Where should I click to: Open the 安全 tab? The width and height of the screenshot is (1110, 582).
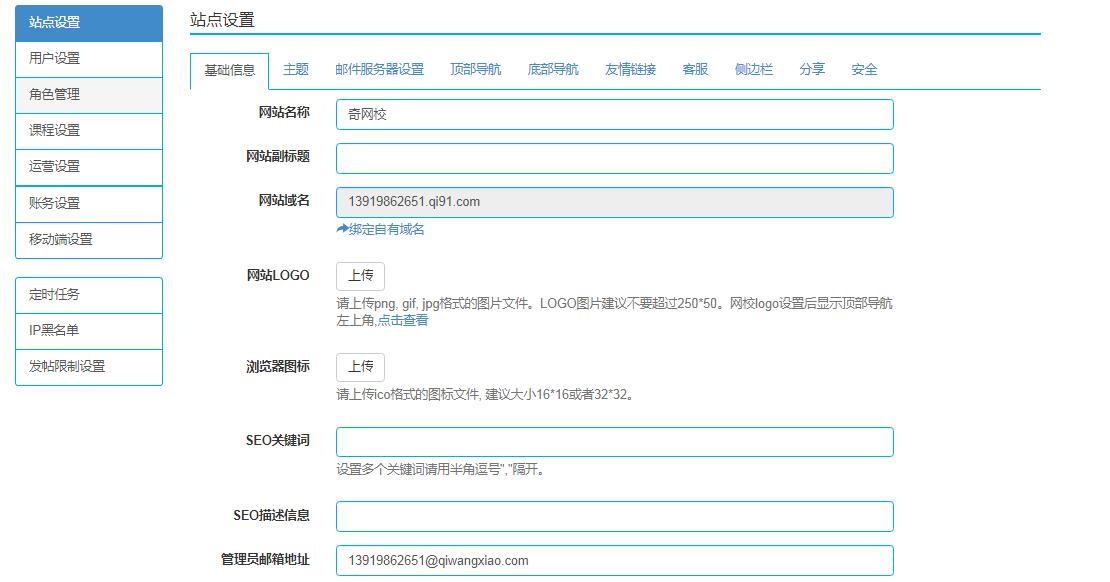coord(864,69)
